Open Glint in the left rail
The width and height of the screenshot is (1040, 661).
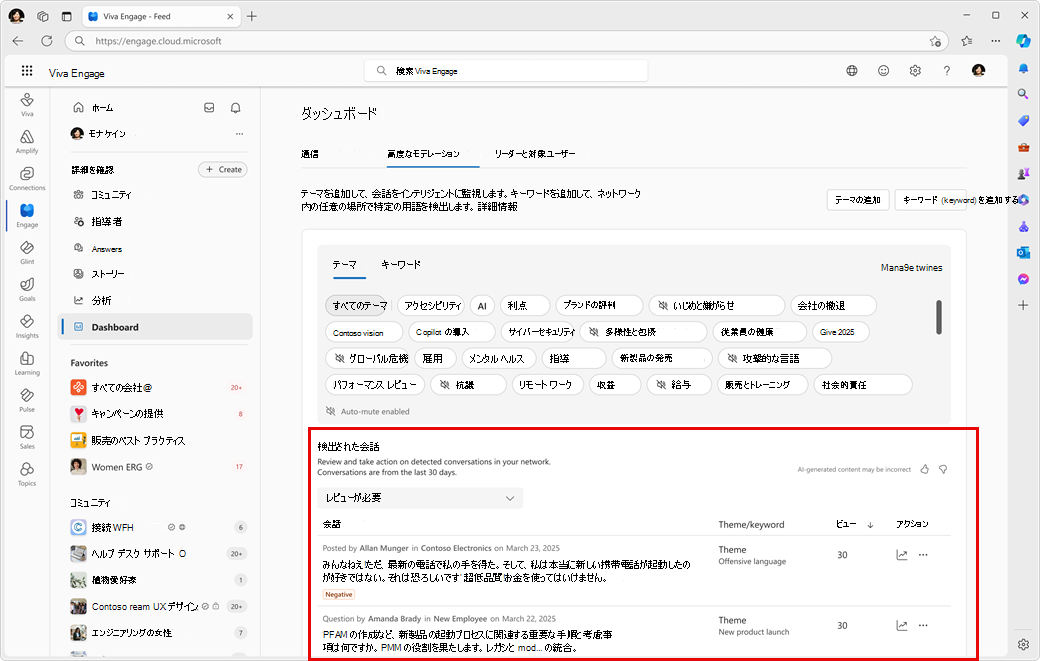tap(27, 252)
